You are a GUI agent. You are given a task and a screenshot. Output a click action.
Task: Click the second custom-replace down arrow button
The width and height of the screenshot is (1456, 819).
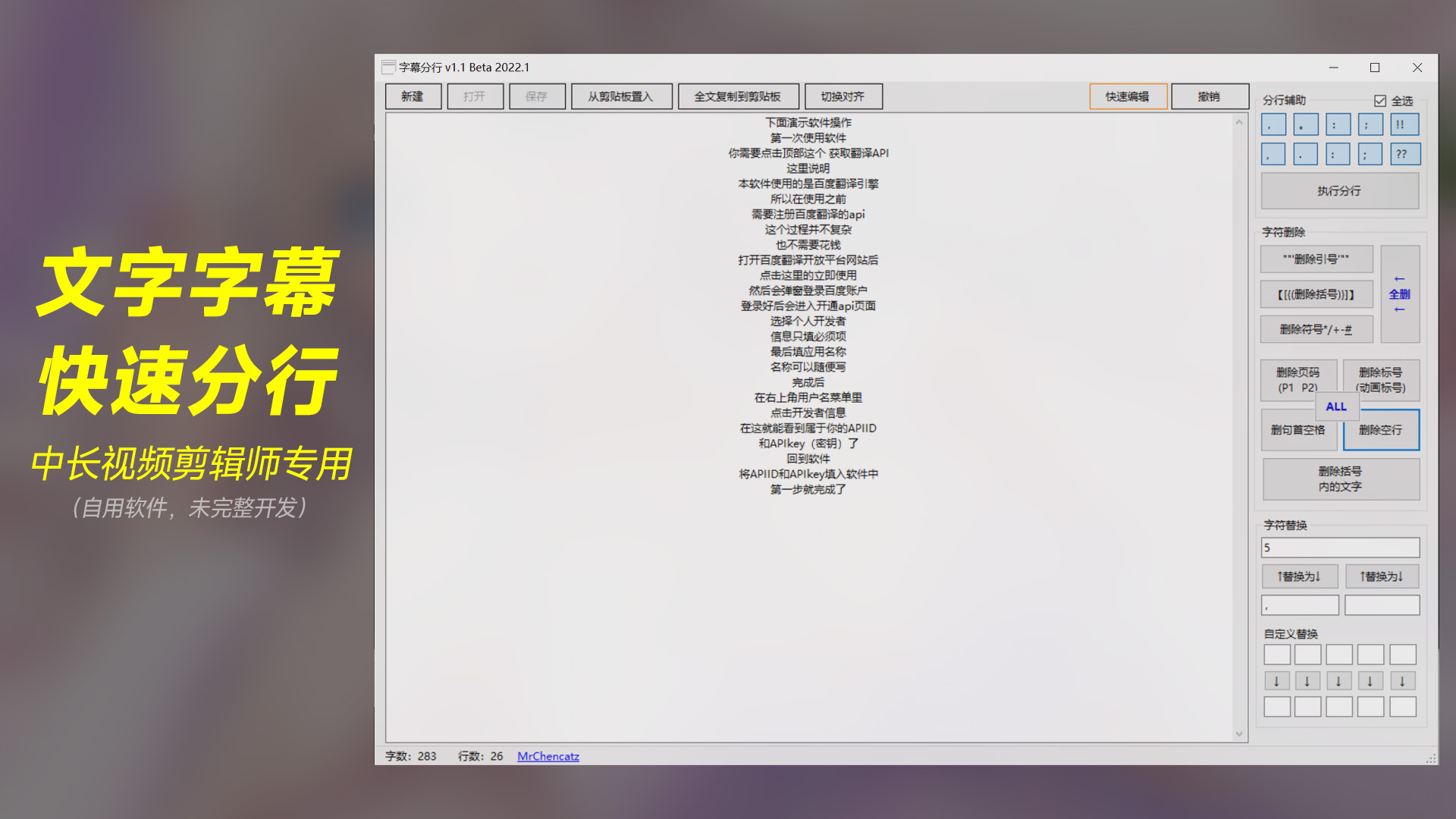[x=1307, y=681]
